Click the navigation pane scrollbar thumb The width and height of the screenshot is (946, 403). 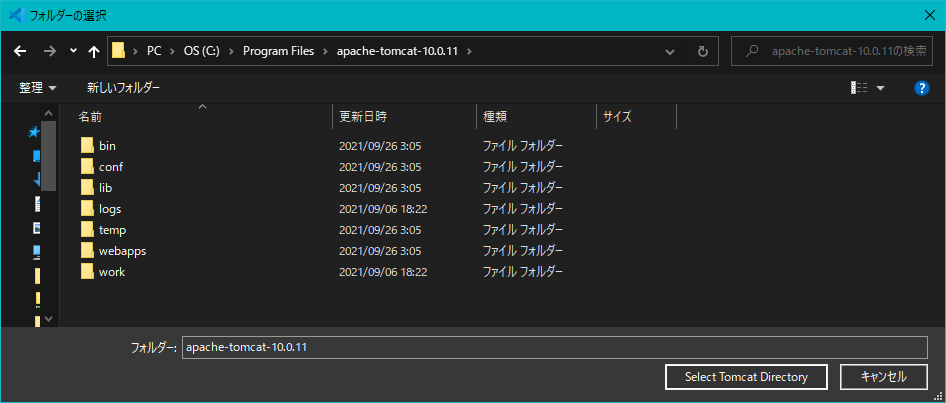[49, 156]
